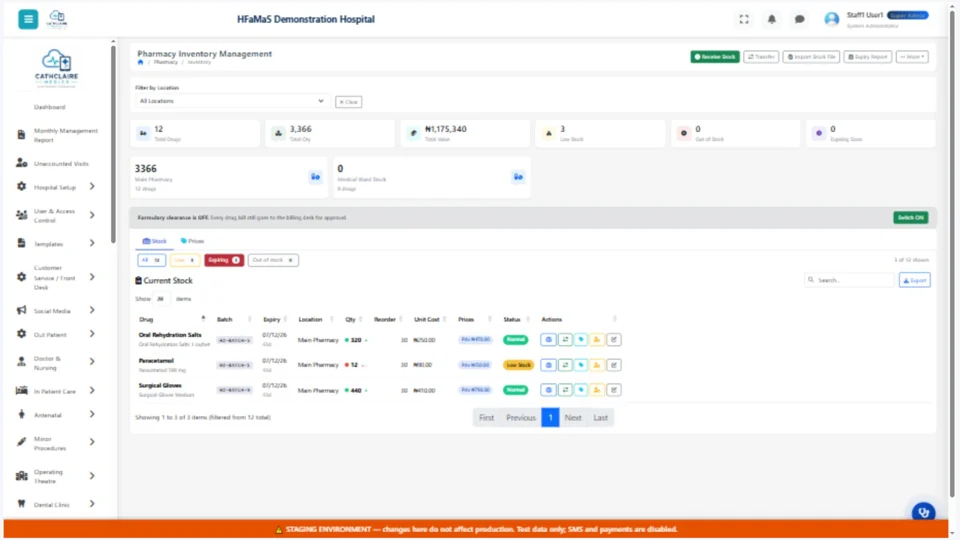Export the current stock list

coord(915,280)
